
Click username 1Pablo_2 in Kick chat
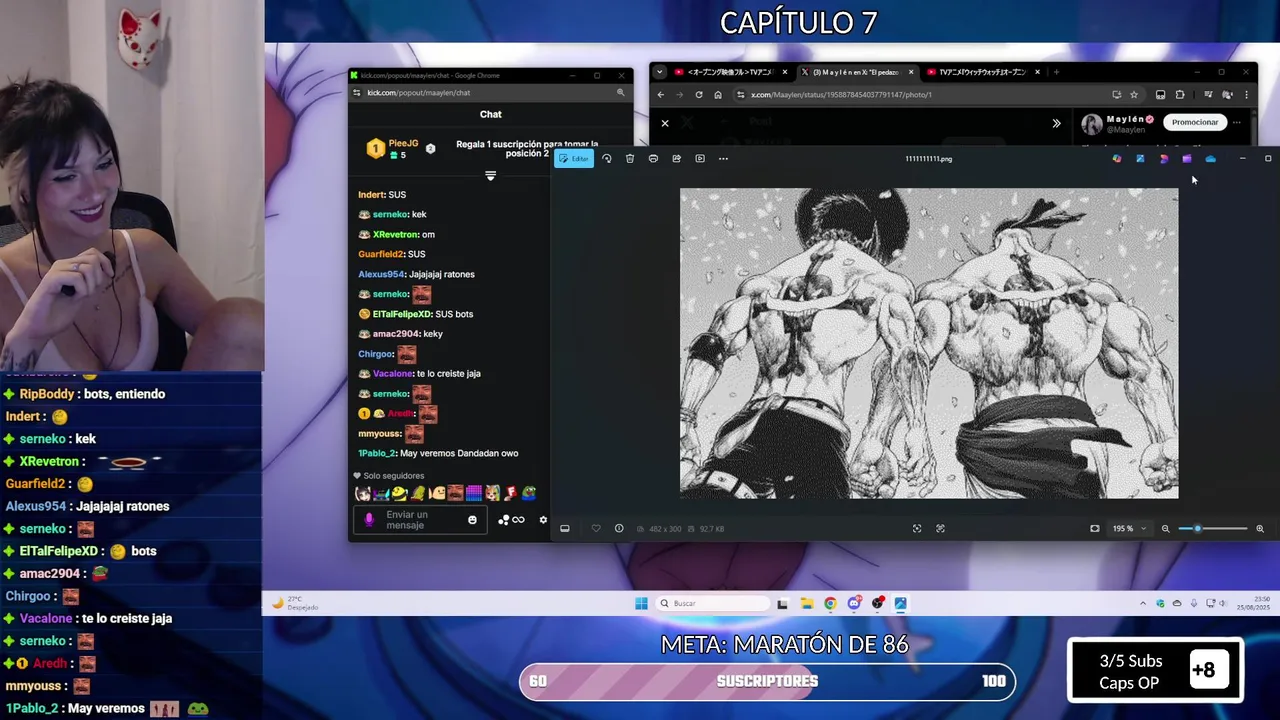376,453
